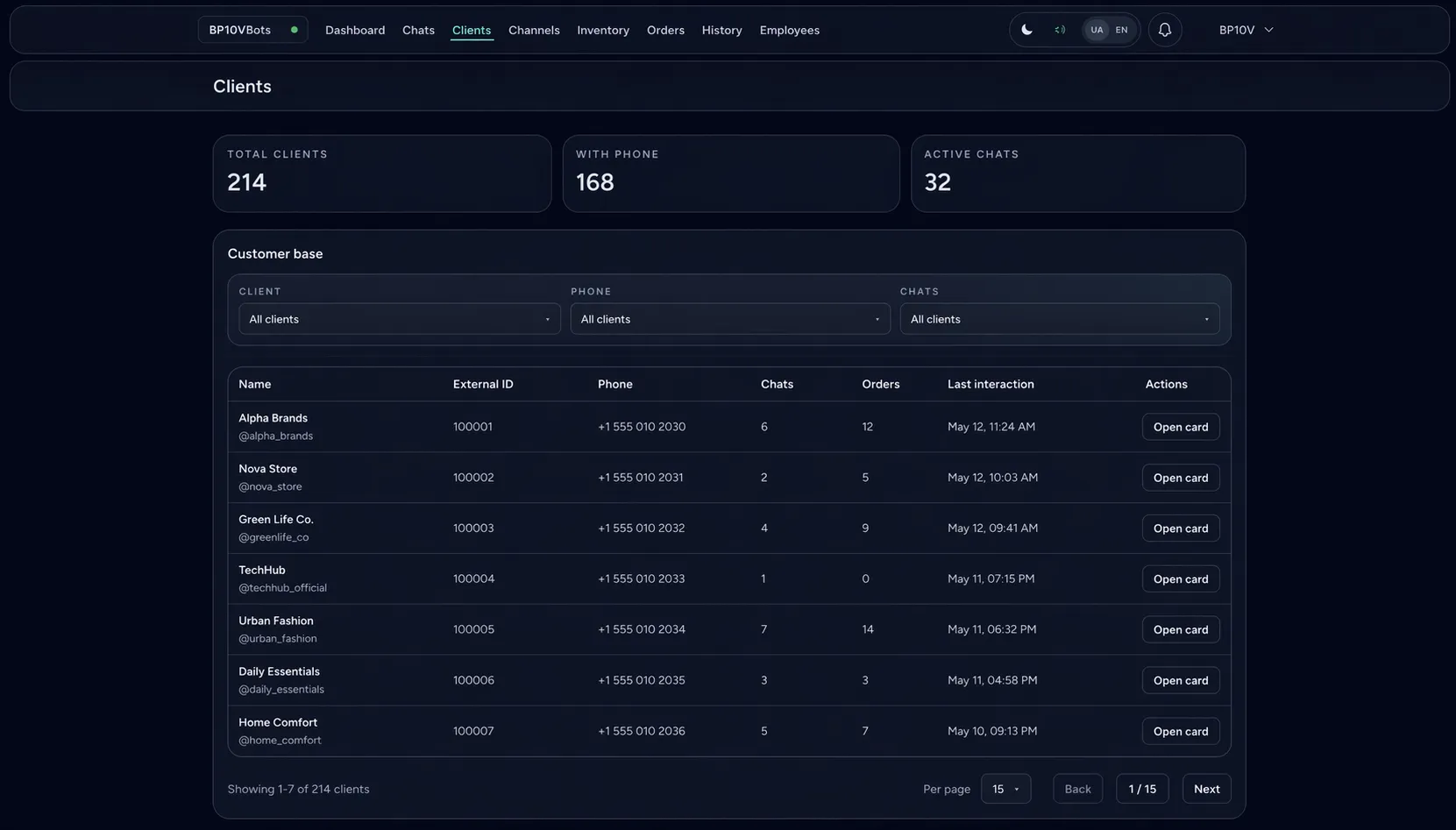Open card for Home Comfort
Image resolution: width=1456 pixels, height=830 pixels.
tap(1181, 731)
